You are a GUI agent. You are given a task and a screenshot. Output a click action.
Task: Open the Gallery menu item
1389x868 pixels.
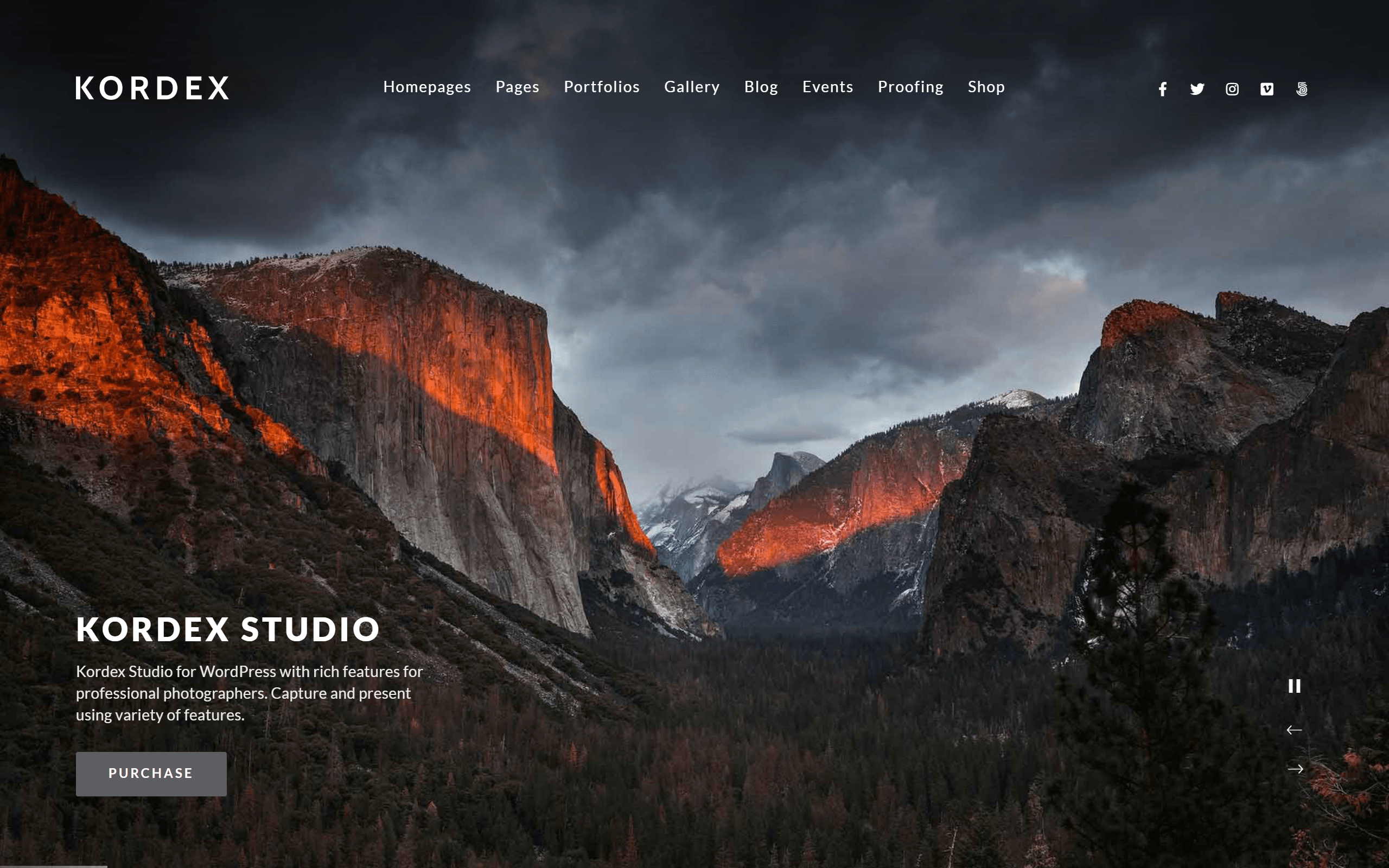pos(692,87)
